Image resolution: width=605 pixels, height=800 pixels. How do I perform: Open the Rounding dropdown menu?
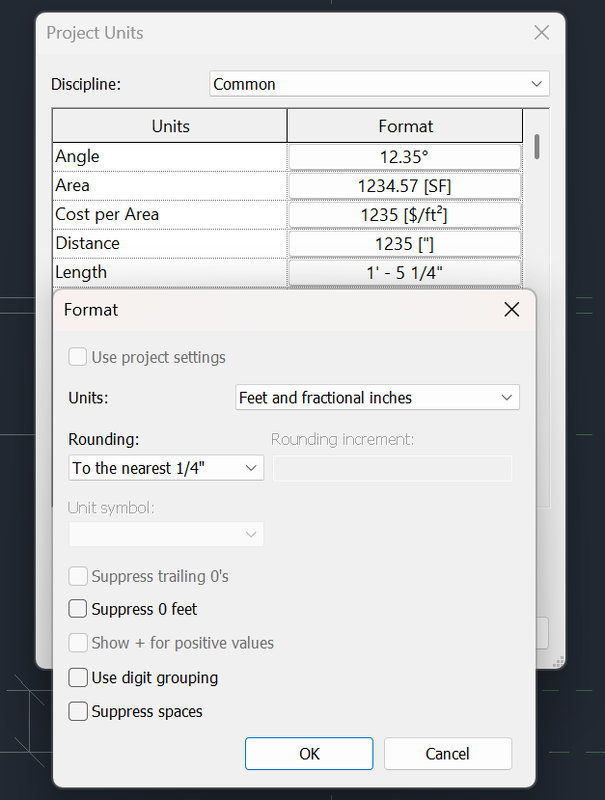pyautogui.click(x=166, y=468)
